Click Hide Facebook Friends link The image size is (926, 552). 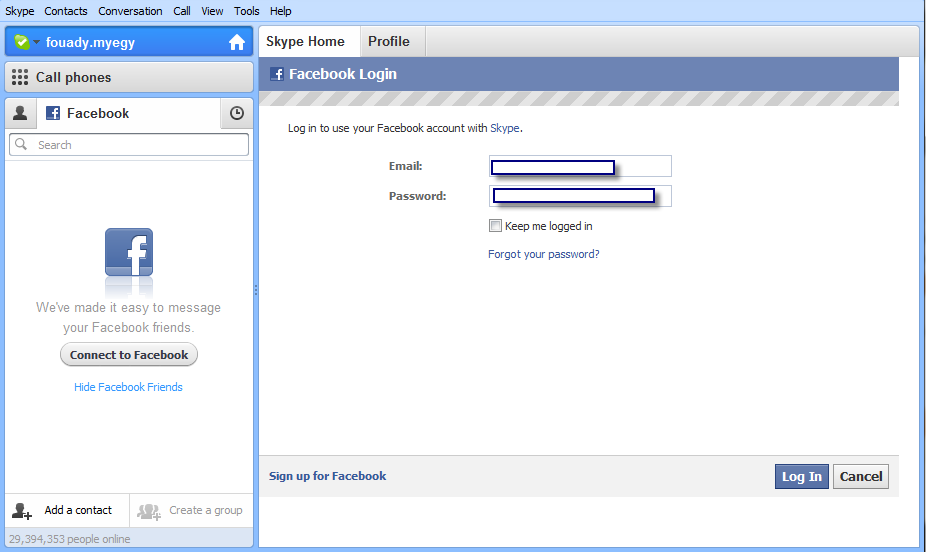pos(128,387)
